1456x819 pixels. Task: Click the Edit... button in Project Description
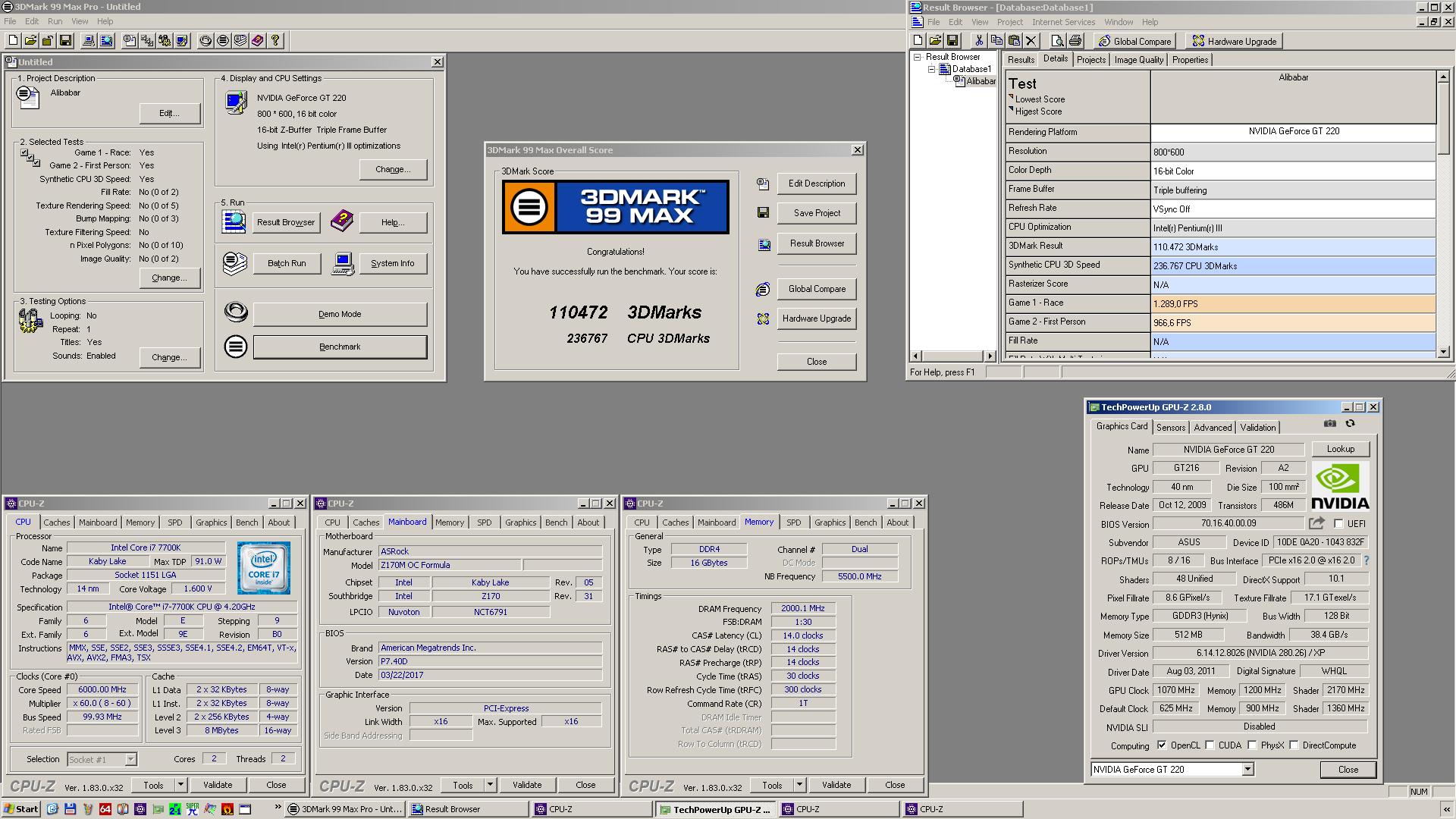(170, 113)
